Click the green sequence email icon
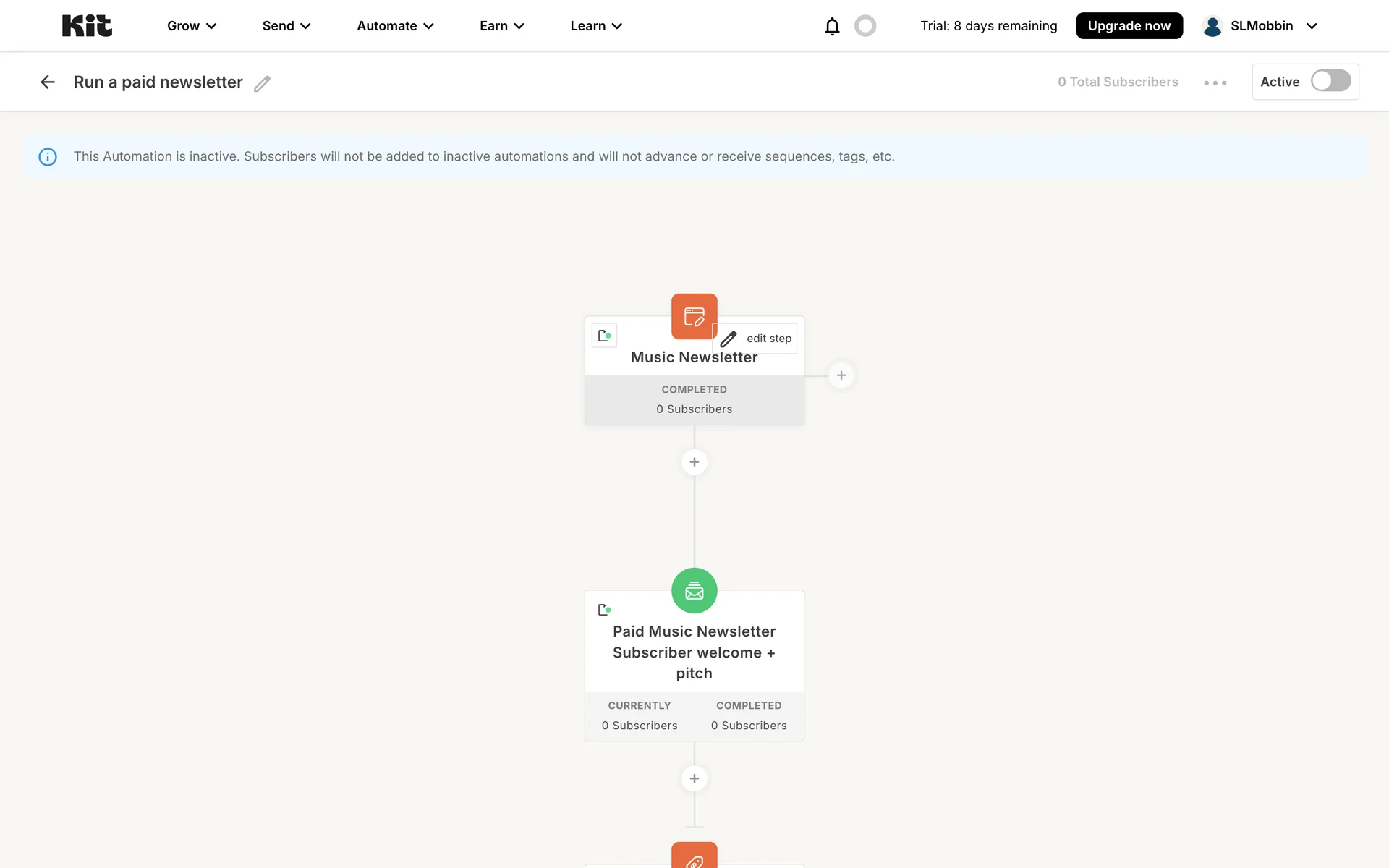 [694, 590]
